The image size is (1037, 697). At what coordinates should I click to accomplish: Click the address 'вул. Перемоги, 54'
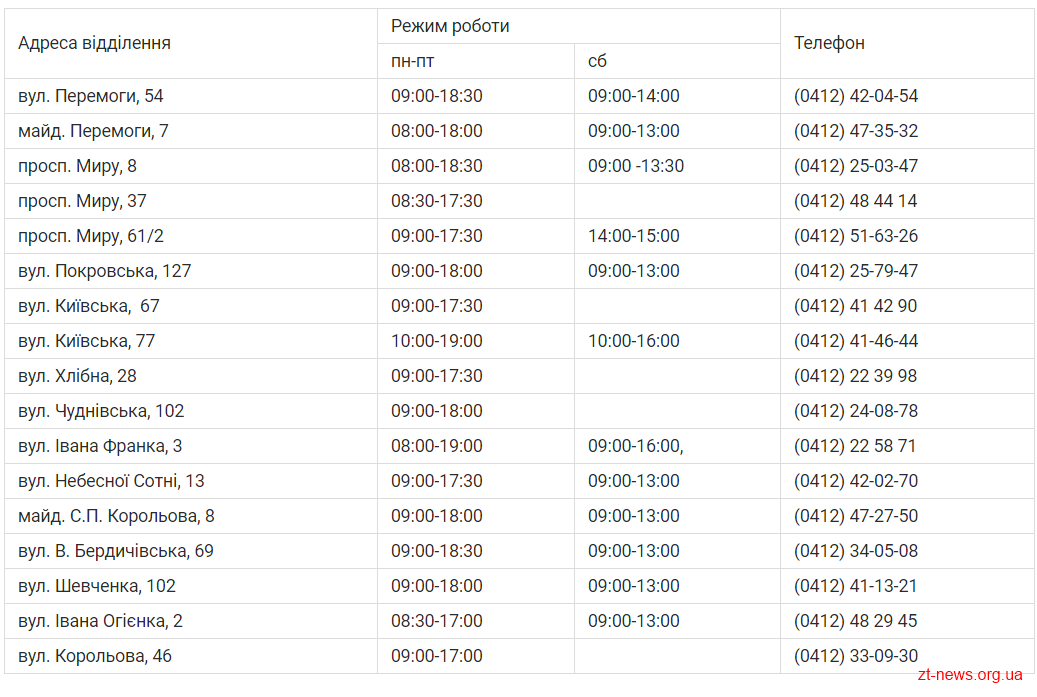pos(91,97)
